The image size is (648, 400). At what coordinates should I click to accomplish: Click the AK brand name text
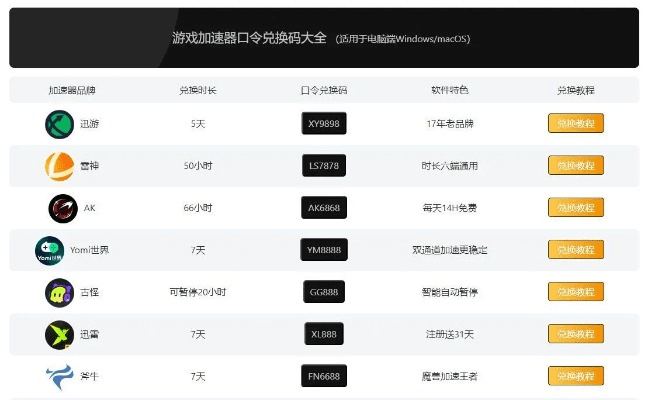point(90,208)
